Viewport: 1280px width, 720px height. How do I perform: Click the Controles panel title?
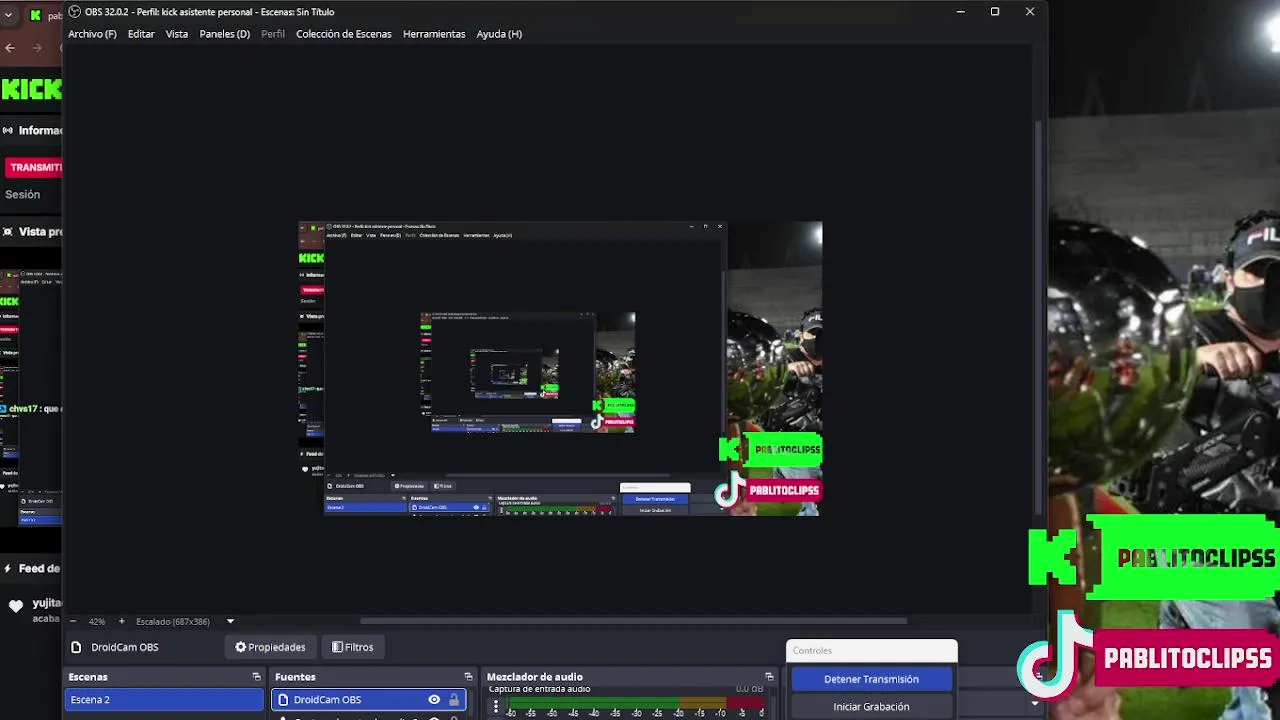812,650
